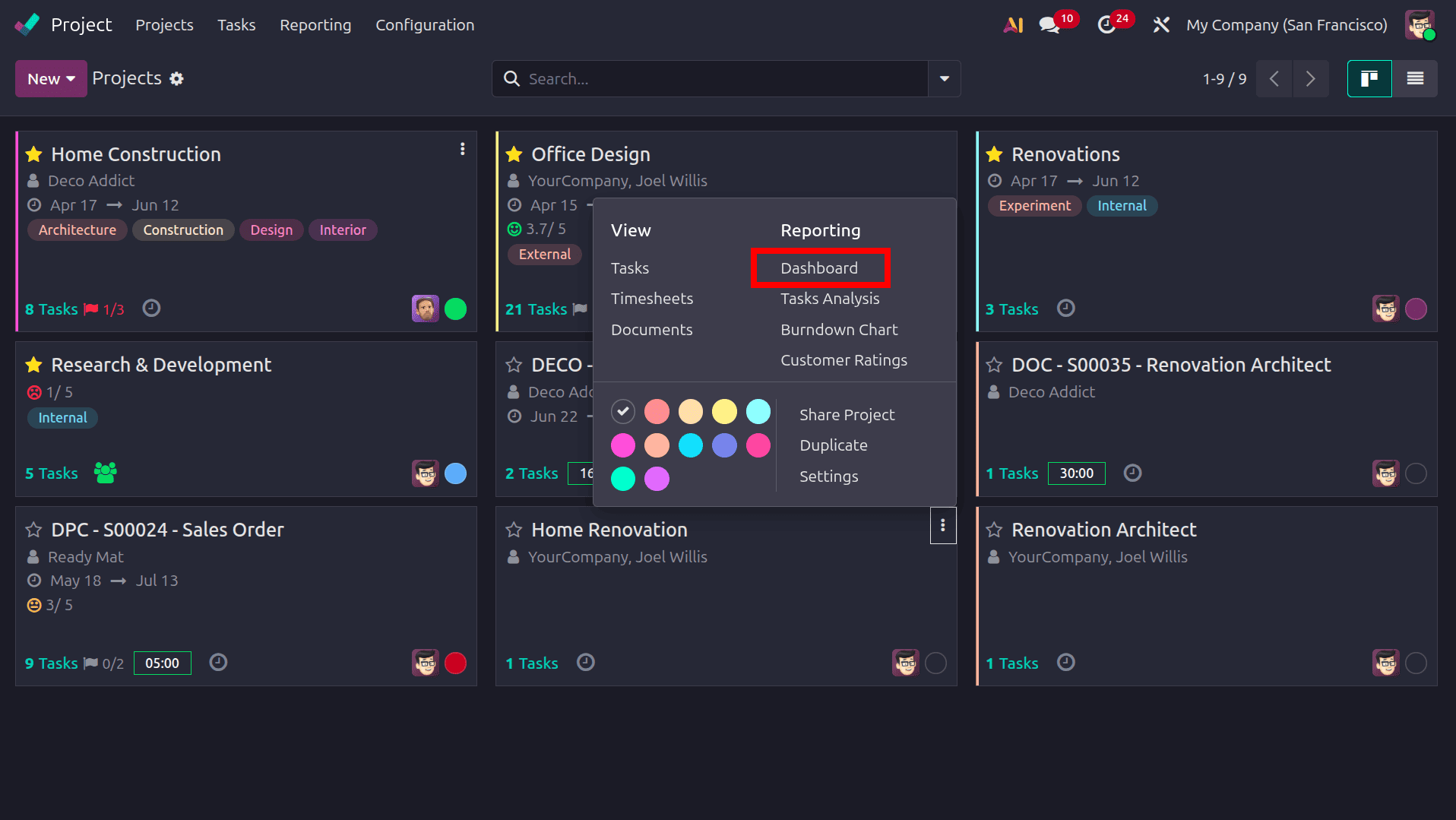Open the debug tools wrench icon

tap(1161, 25)
